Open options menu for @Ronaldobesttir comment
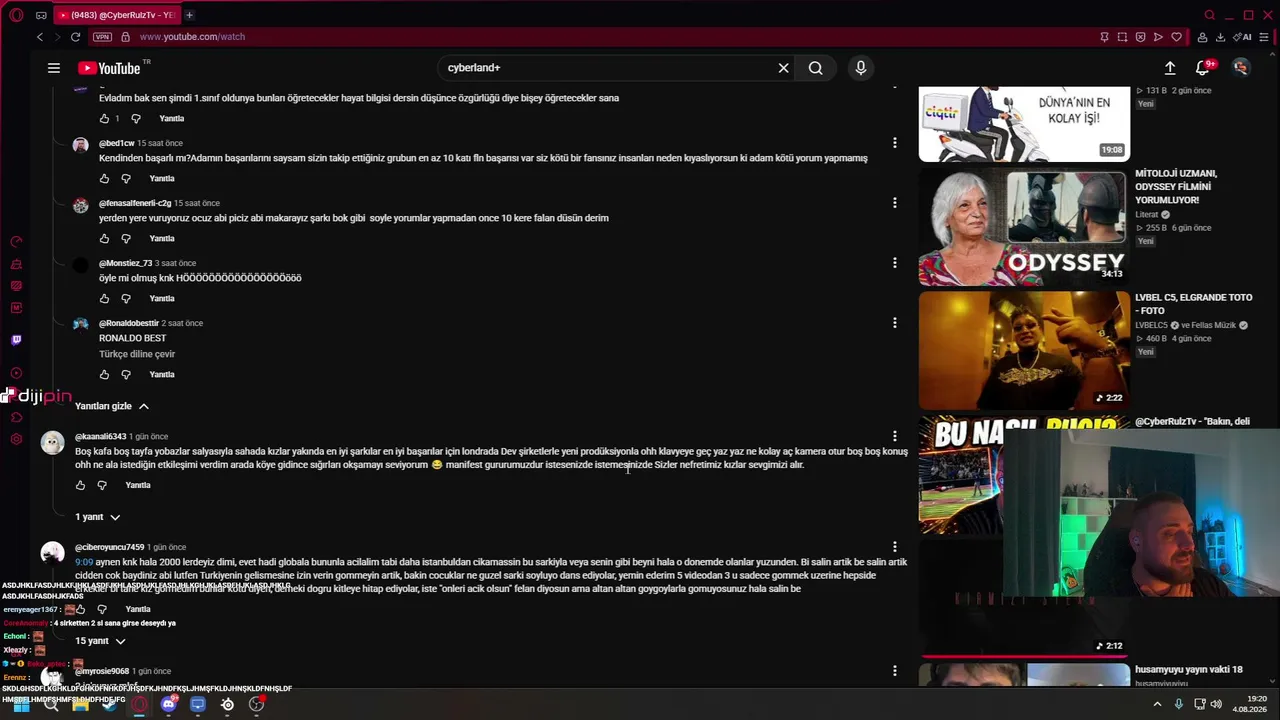This screenshot has height=720, width=1280. pos(895,323)
